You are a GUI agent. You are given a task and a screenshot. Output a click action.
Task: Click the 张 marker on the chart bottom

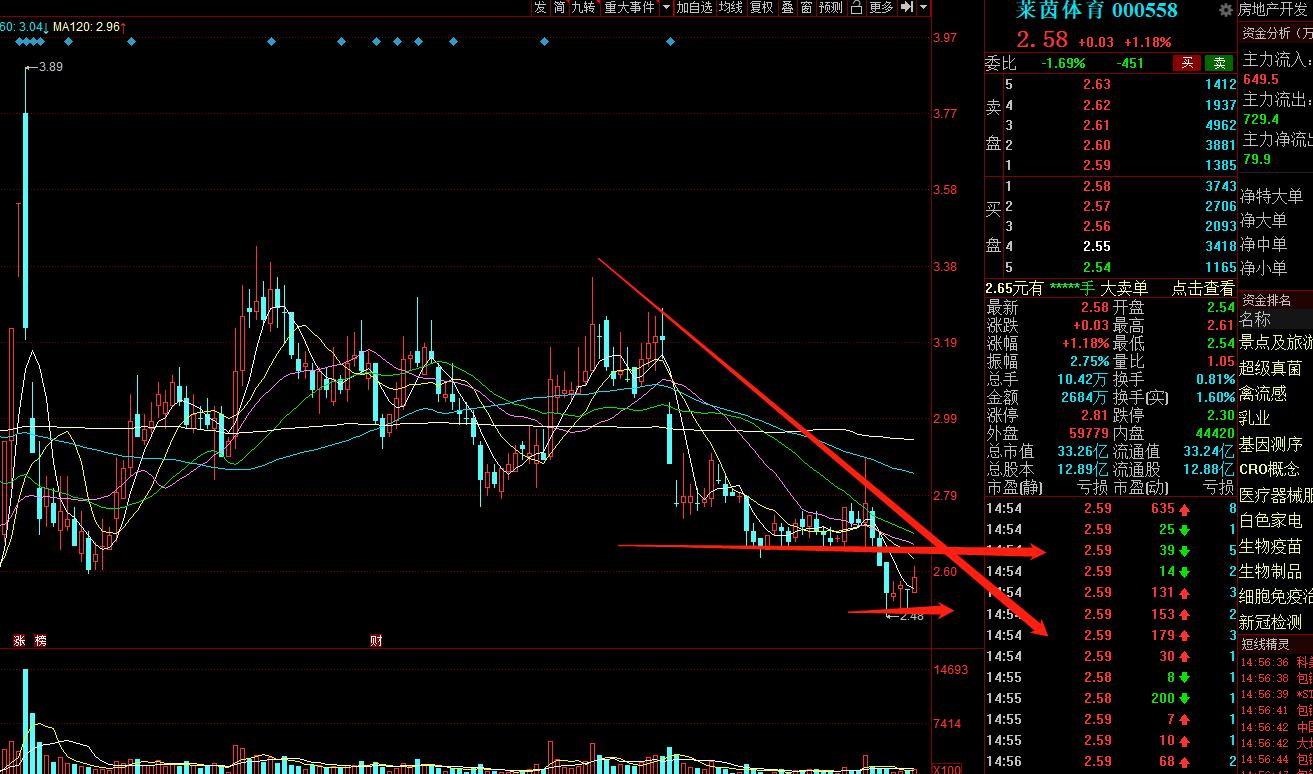pos(18,640)
